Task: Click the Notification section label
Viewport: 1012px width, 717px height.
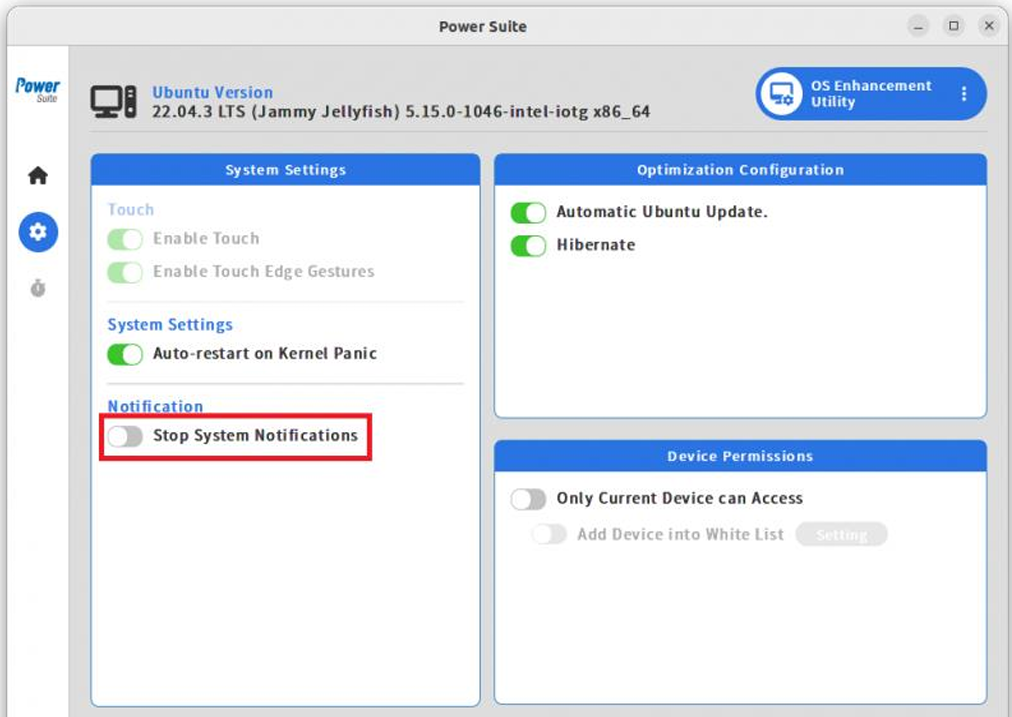Action: 155,407
